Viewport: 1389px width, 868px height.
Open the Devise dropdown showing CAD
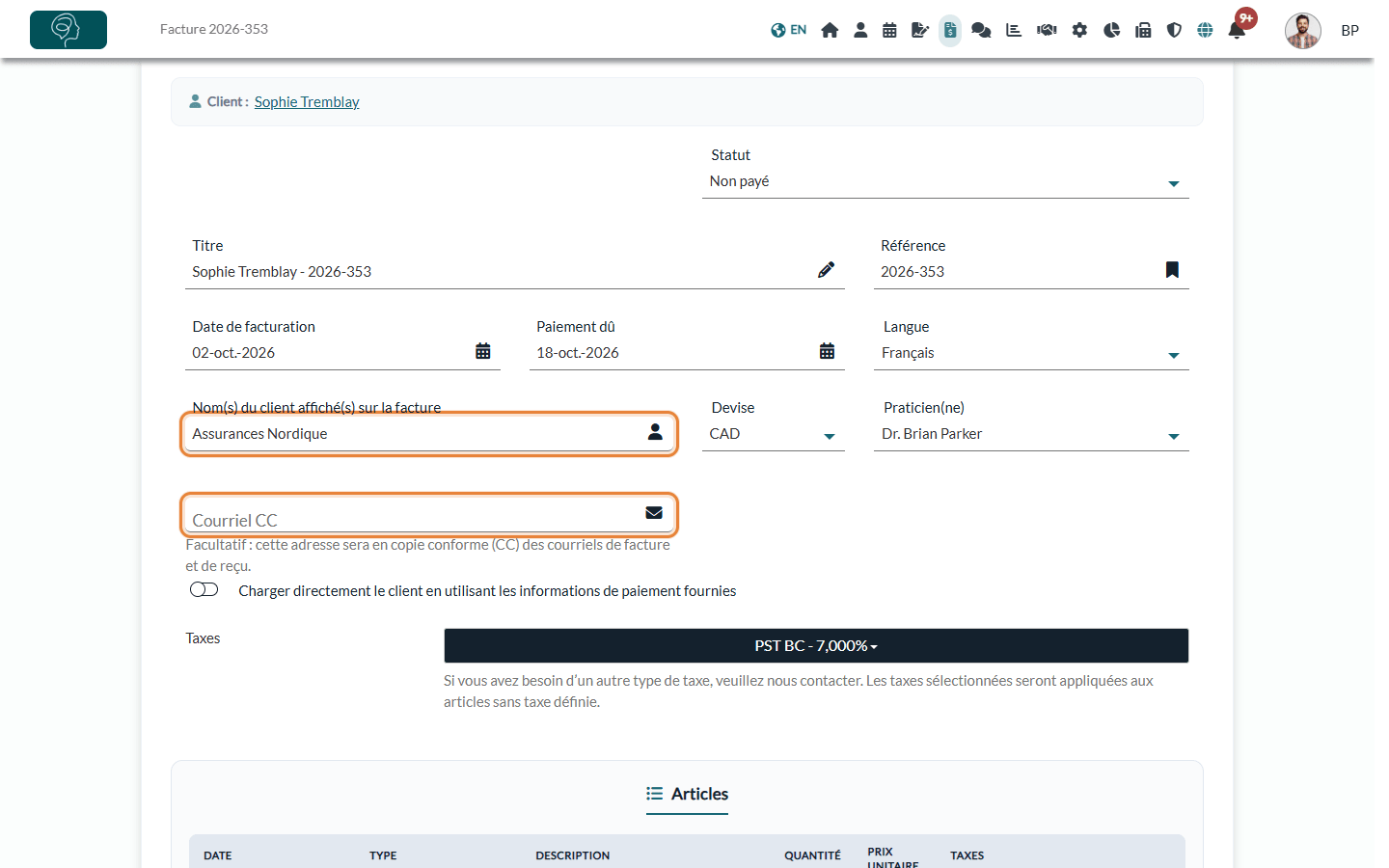(773, 434)
